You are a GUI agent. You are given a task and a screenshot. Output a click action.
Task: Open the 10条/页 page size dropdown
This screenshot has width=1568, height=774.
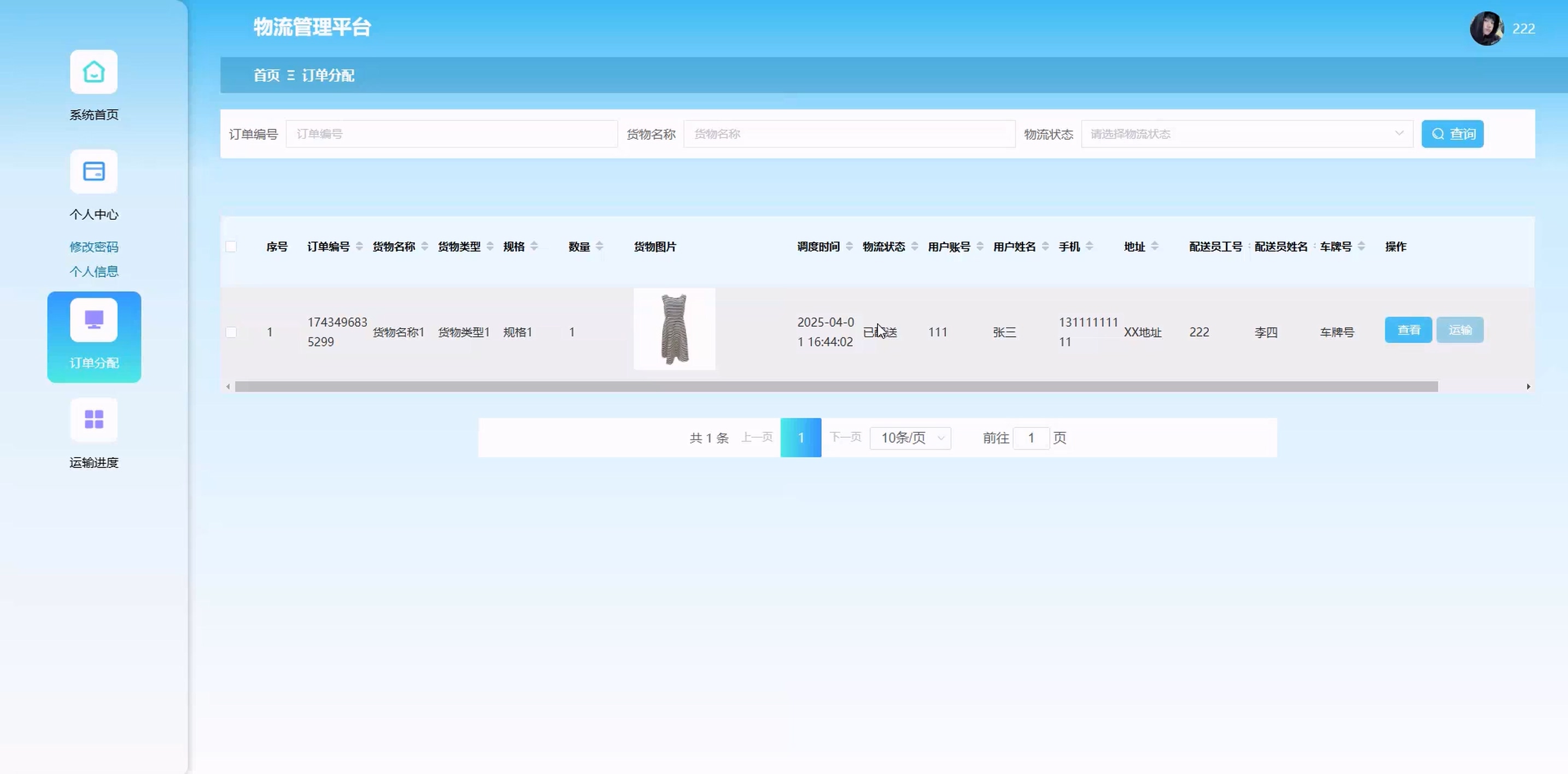tap(910, 438)
